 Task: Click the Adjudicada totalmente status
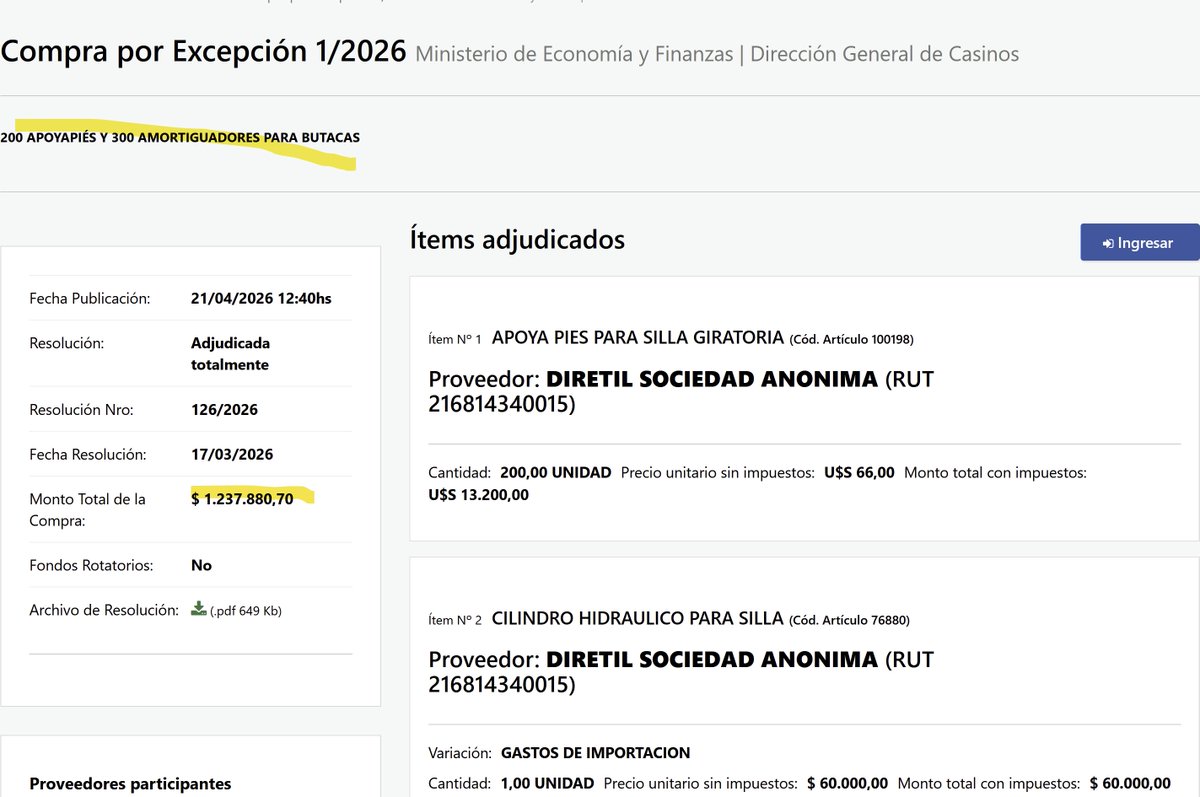231,354
